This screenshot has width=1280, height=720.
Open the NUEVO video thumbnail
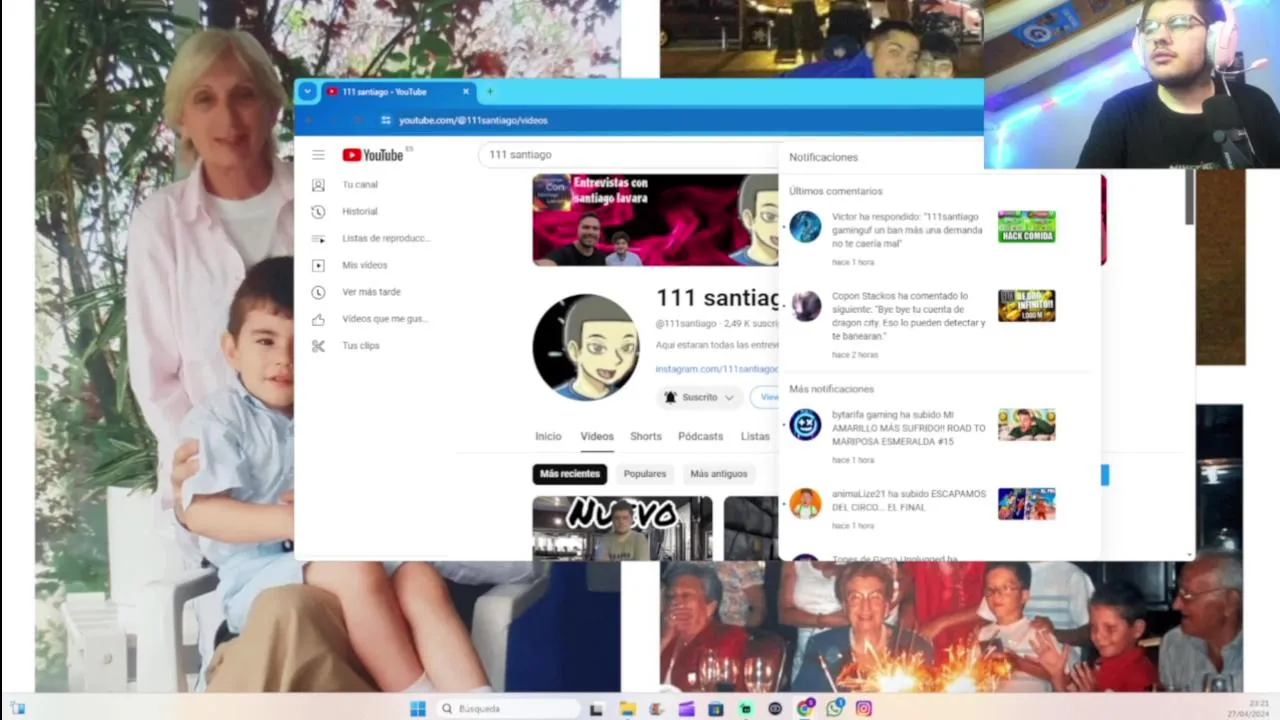[x=622, y=528]
